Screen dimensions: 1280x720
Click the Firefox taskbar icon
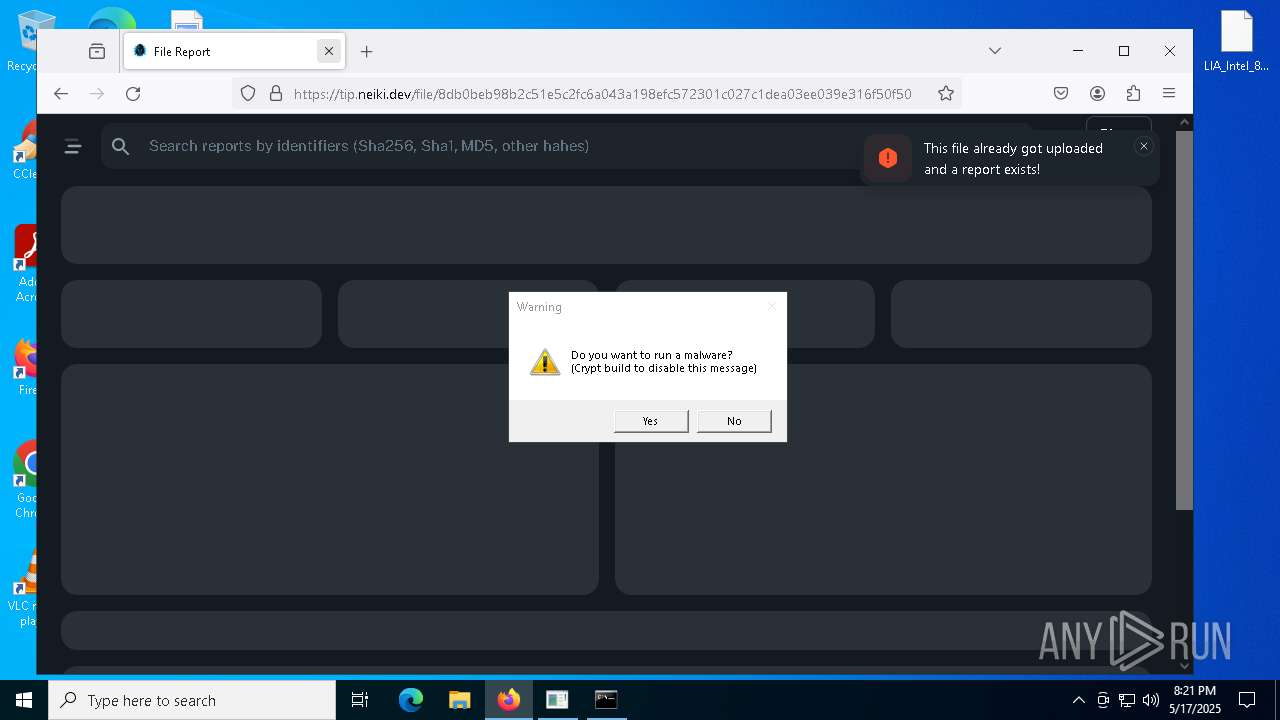click(509, 700)
